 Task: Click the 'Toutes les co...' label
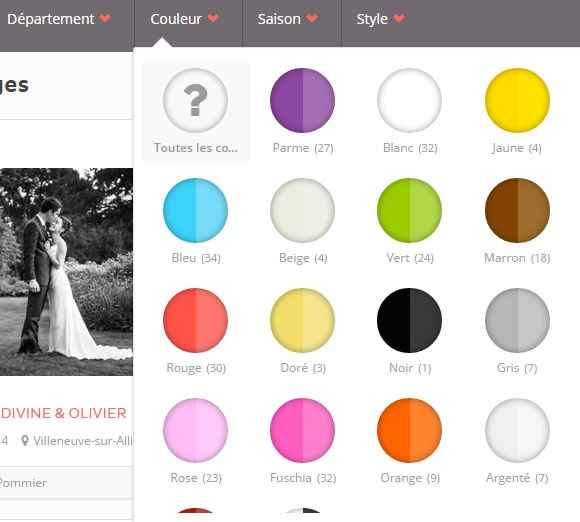click(x=196, y=148)
